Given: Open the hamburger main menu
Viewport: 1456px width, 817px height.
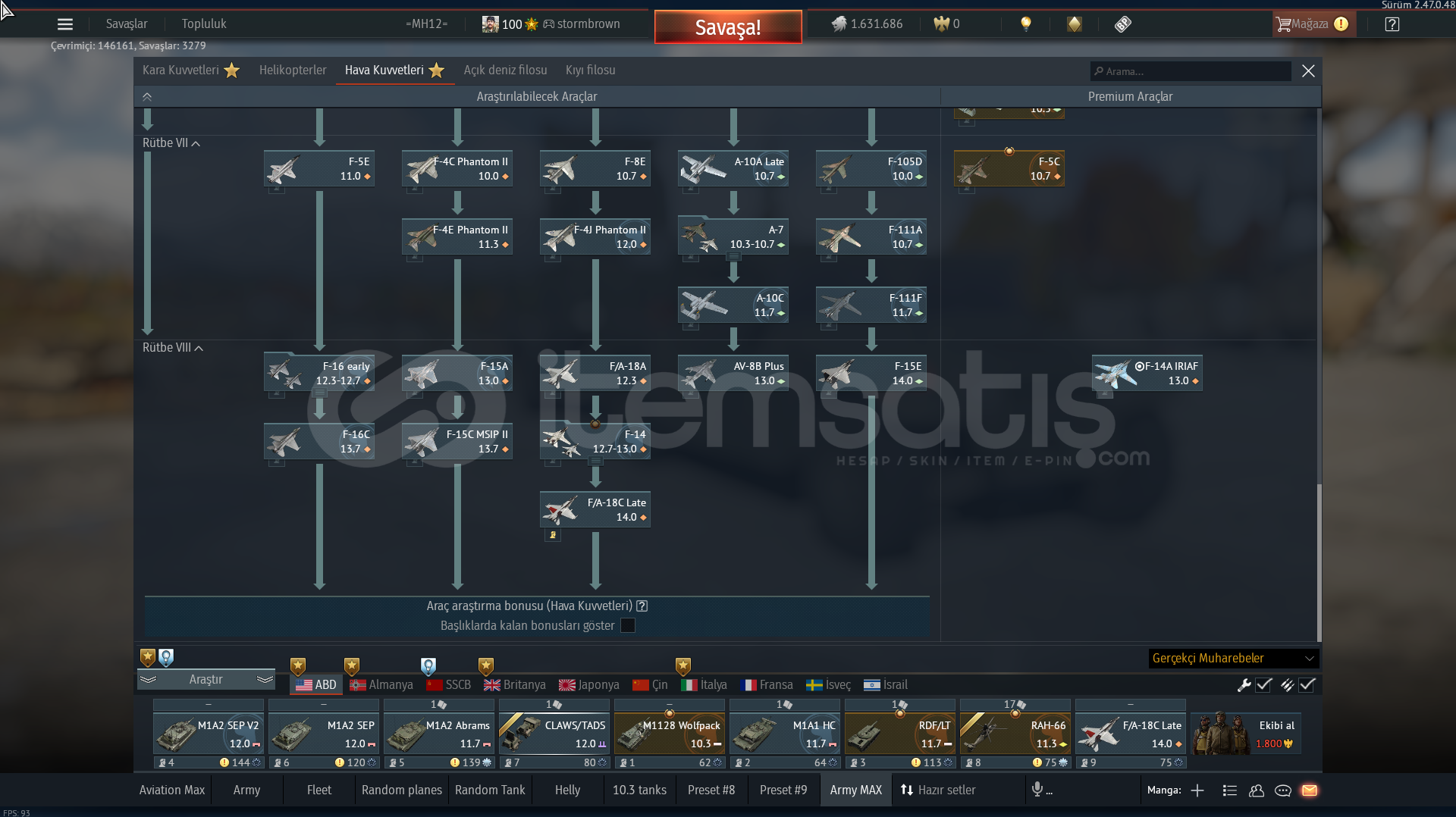Looking at the screenshot, I should [65, 24].
